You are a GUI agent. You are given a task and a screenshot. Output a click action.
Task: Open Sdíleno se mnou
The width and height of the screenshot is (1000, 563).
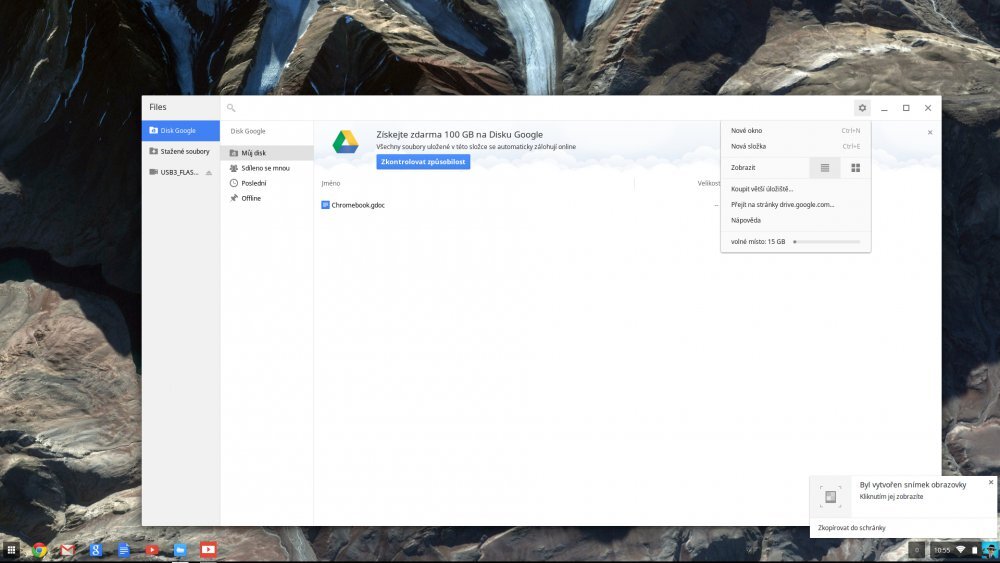click(267, 168)
